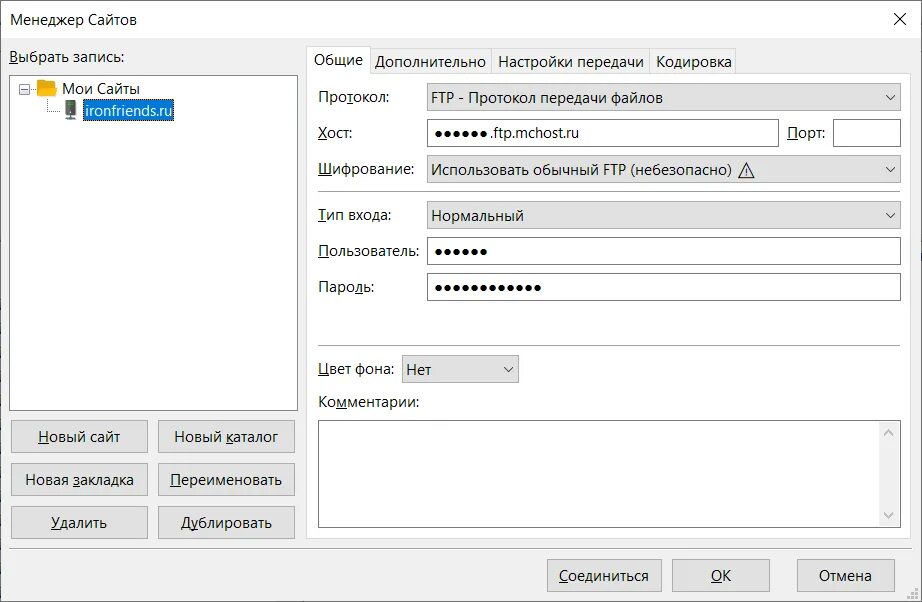This screenshot has height=602, width=922.
Task: Click the Мои Сайты folder icon
Action: pos(47,88)
